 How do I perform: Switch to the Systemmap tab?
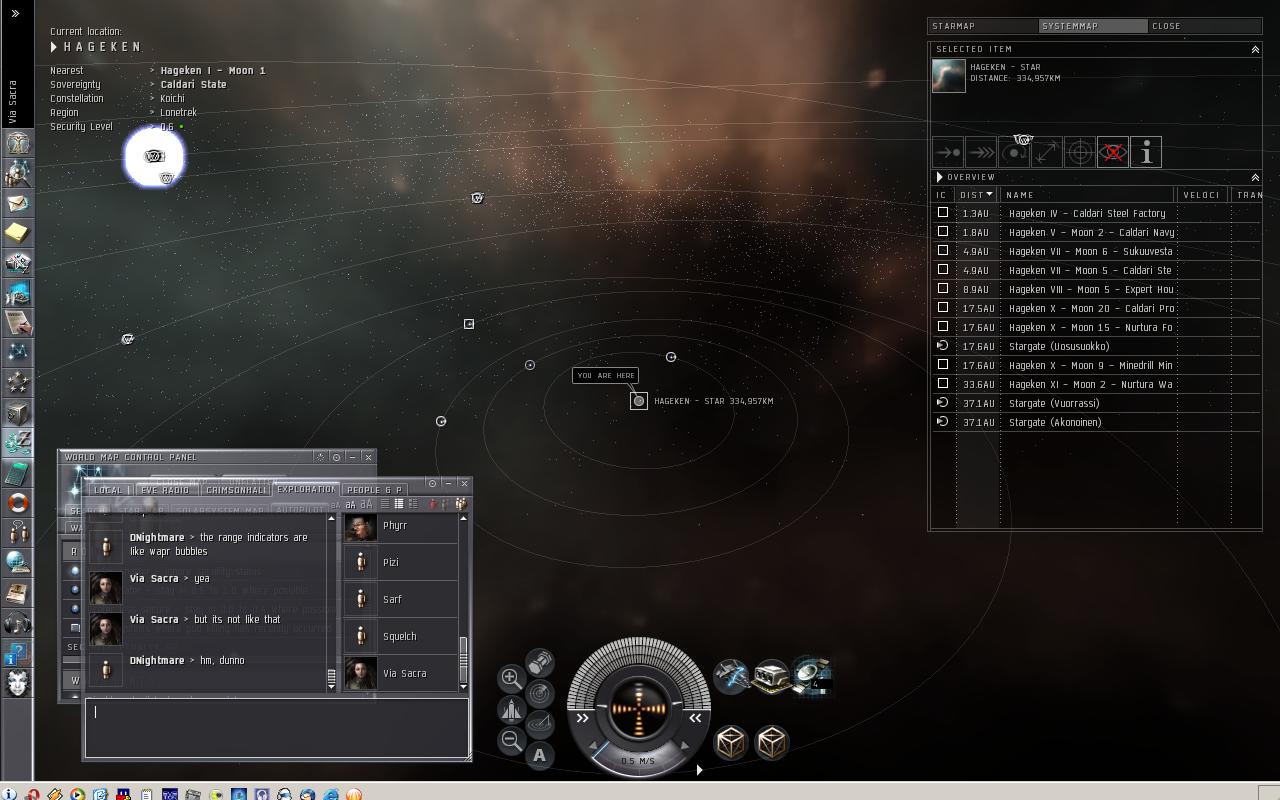pyautogui.click(x=1093, y=26)
